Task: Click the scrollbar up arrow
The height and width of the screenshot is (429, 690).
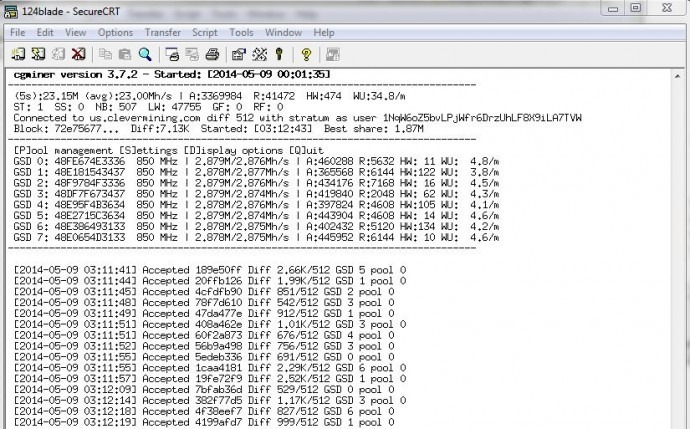Action: click(677, 77)
